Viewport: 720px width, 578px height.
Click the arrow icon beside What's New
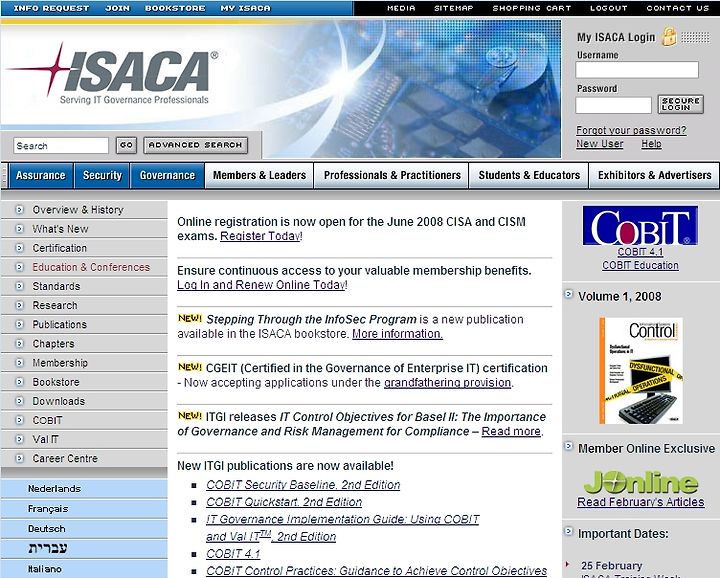tap(19, 229)
